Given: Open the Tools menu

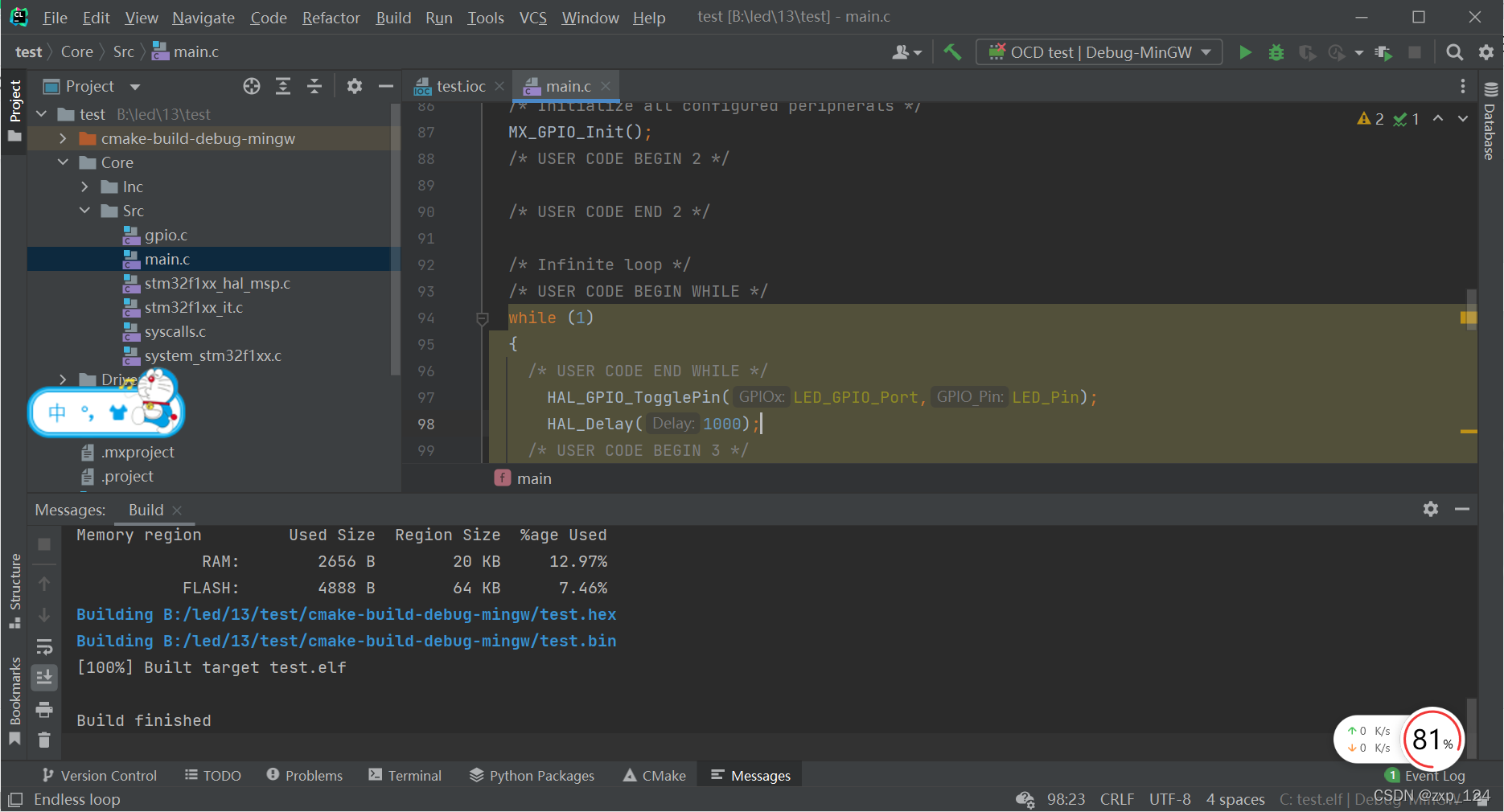Looking at the screenshot, I should pos(486,17).
